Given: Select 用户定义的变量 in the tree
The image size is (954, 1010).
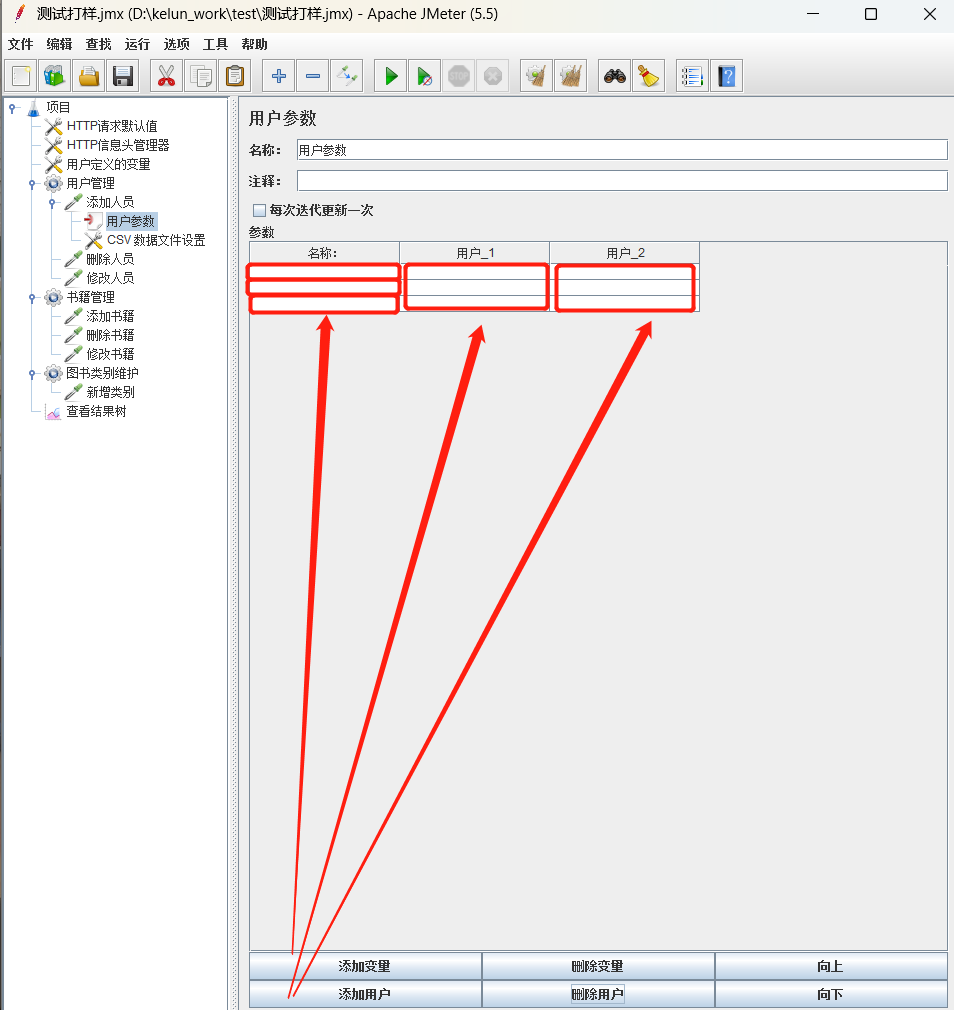Looking at the screenshot, I should pyautogui.click(x=108, y=164).
